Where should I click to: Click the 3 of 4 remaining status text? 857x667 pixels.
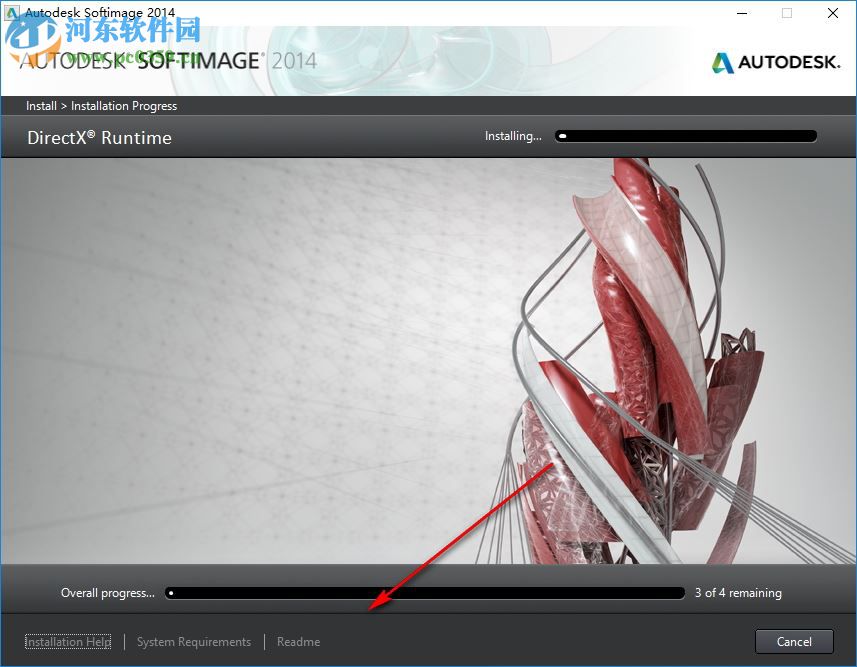tap(738, 592)
